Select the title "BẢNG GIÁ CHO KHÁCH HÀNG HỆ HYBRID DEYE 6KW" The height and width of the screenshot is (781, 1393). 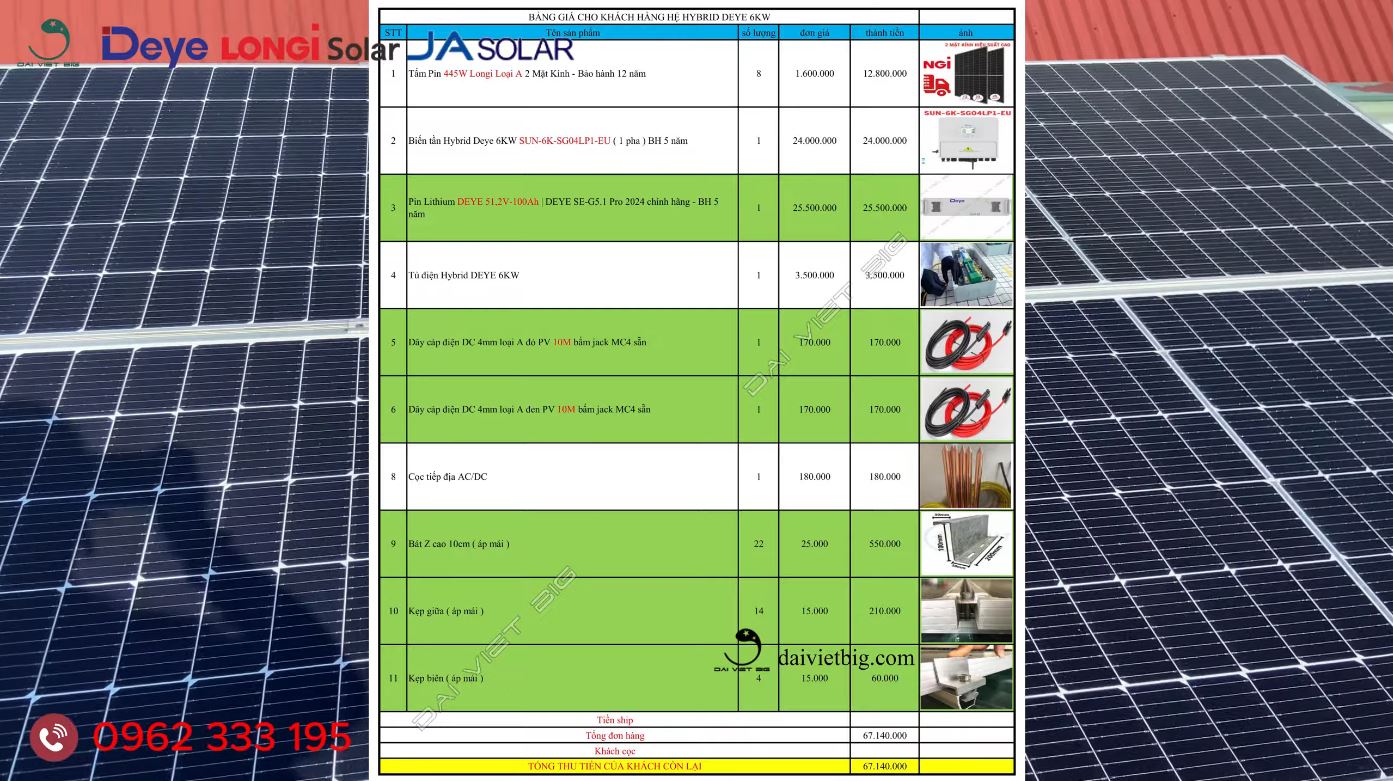click(x=649, y=17)
